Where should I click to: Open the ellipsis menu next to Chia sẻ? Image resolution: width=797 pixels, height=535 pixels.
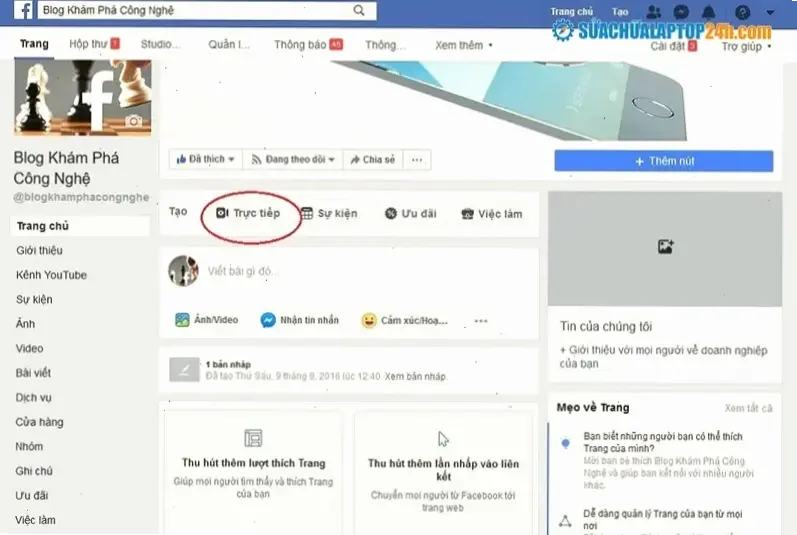pos(417,160)
